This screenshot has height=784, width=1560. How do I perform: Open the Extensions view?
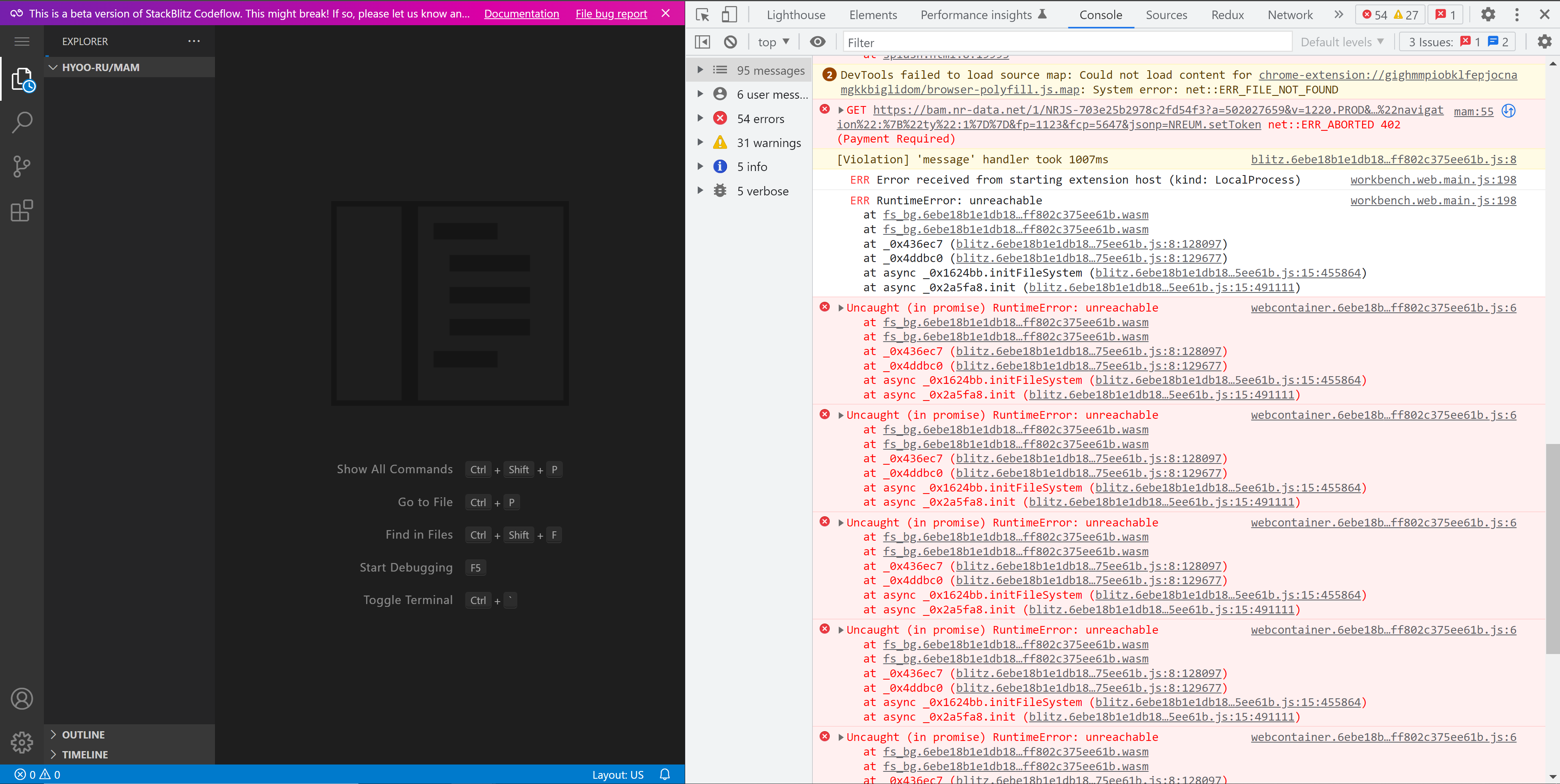click(x=22, y=211)
